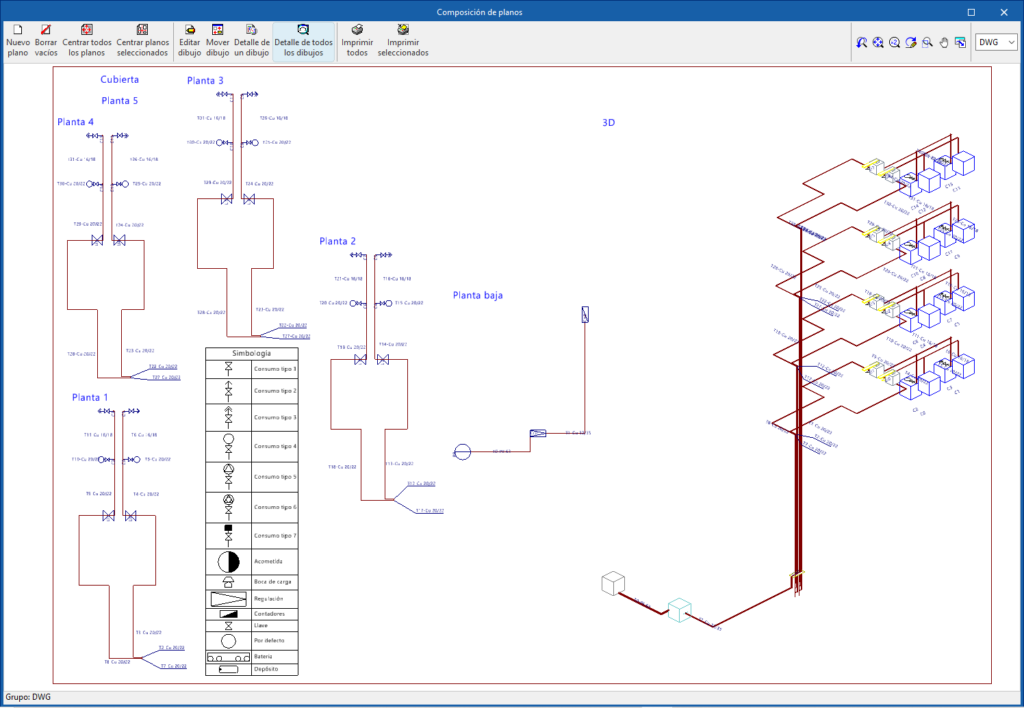Click Centrar planos seleccionados
Viewport: 1024px width, 708px height.
pyautogui.click(x=142, y=41)
